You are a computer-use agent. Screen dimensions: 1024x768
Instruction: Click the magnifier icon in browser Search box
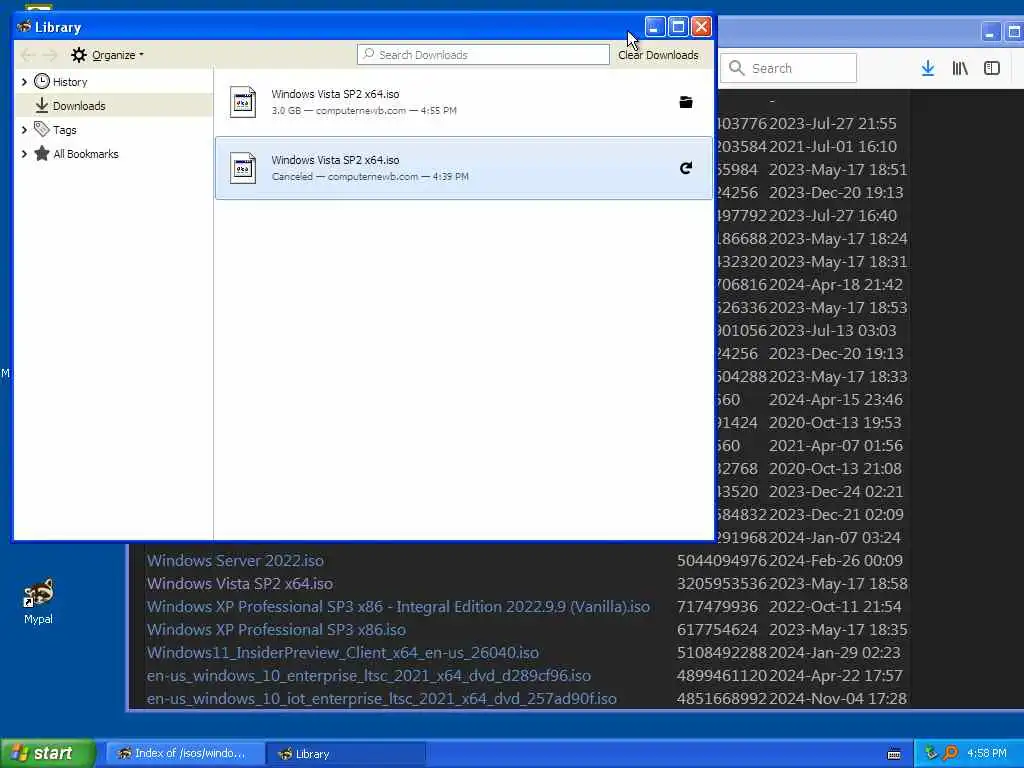pyautogui.click(x=737, y=68)
